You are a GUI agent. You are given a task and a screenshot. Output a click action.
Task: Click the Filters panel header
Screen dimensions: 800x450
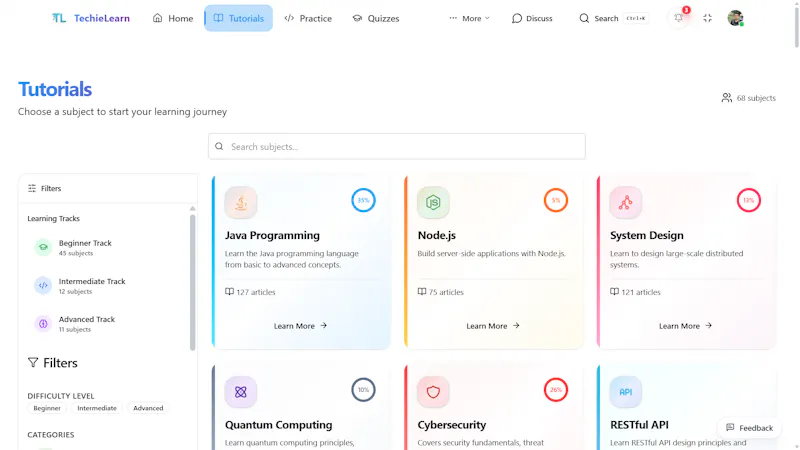(108, 188)
